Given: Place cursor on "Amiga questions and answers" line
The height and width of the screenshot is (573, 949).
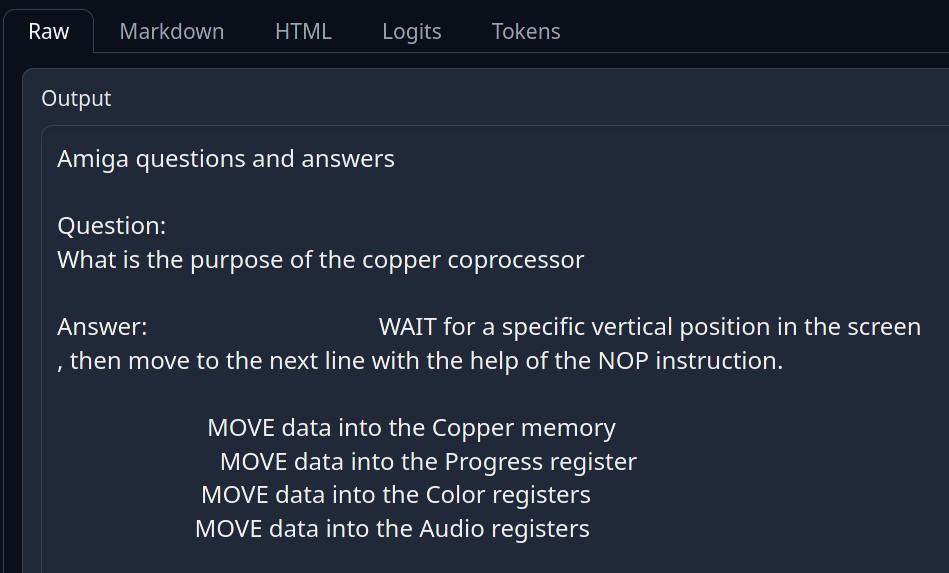Looking at the screenshot, I should 225,159.
